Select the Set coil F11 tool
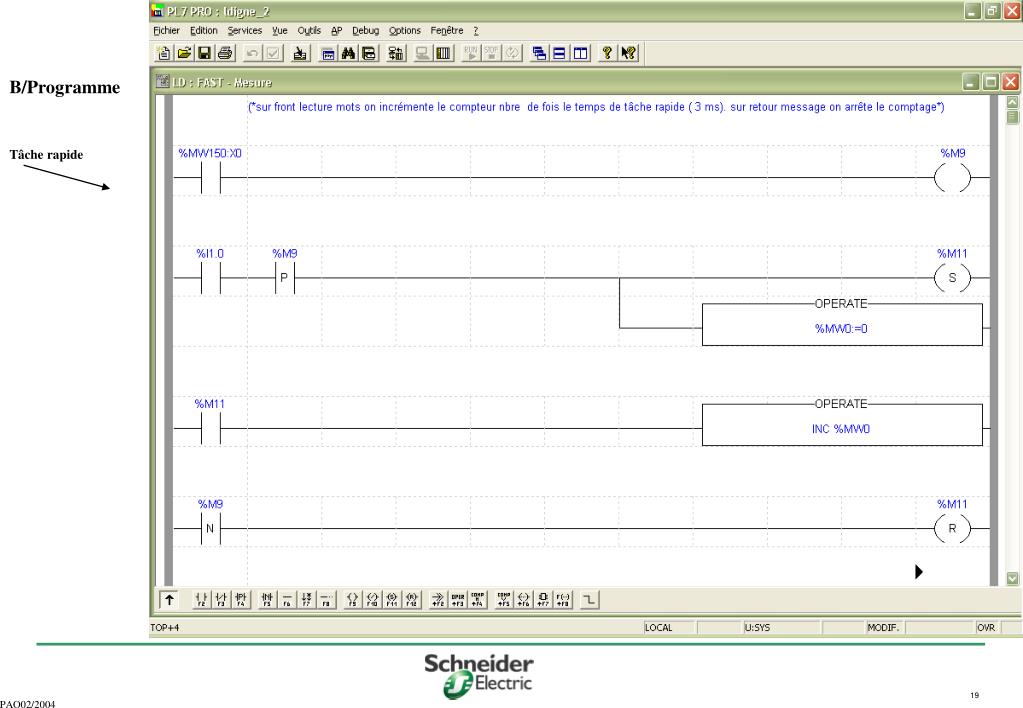Image resolution: width=1023 pixels, height=708 pixels. click(391, 600)
